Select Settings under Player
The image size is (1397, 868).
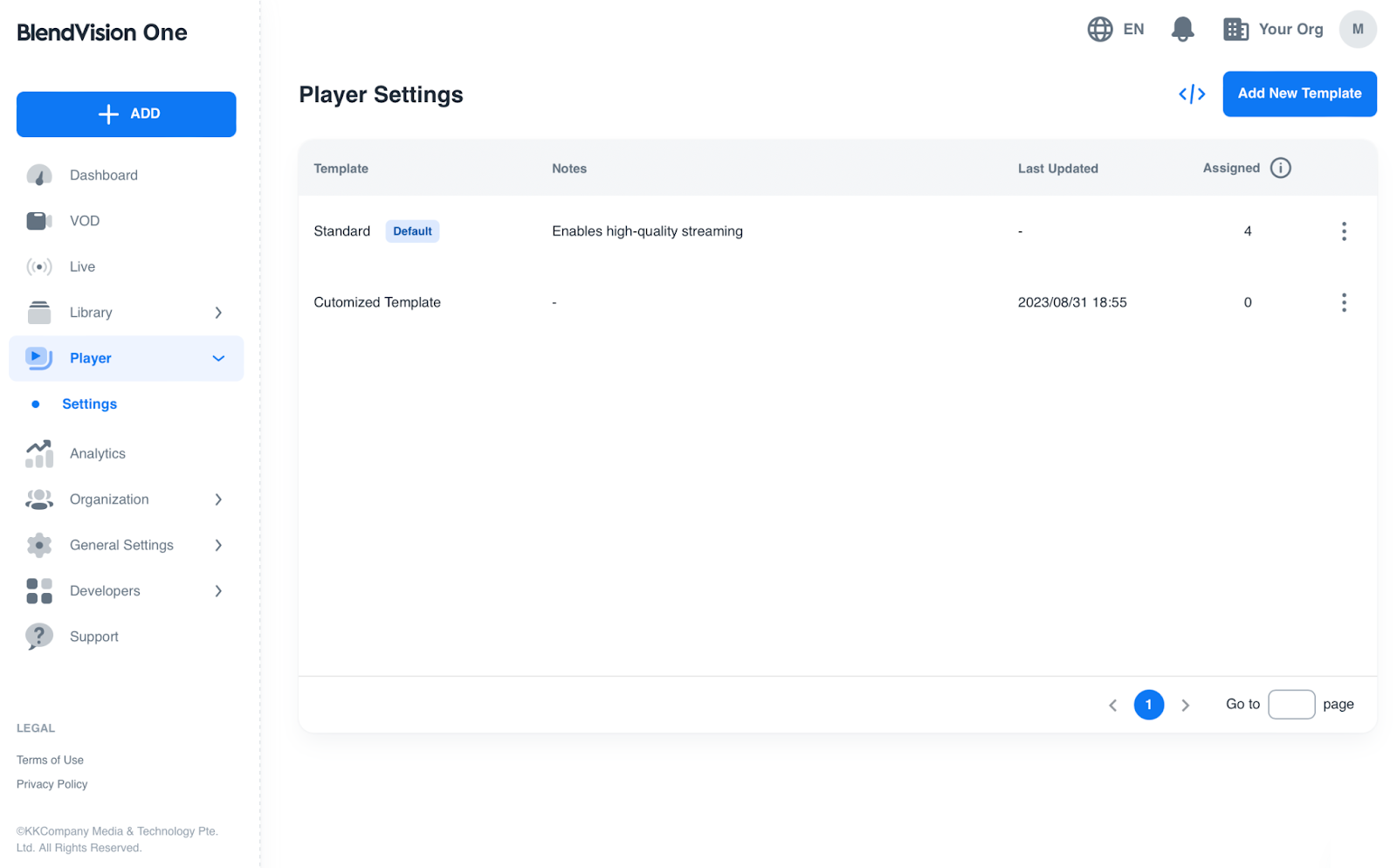coord(89,404)
